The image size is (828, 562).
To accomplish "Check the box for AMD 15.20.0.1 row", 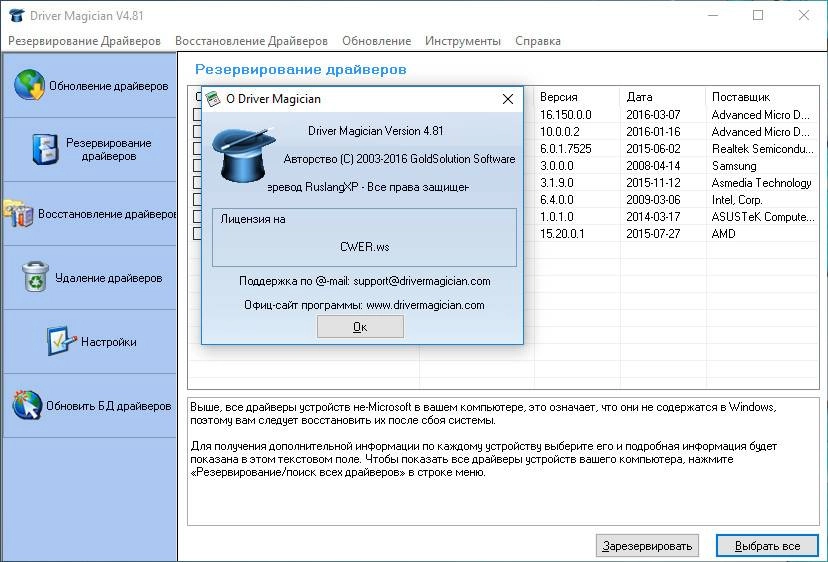I will click(x=197, y=233).
